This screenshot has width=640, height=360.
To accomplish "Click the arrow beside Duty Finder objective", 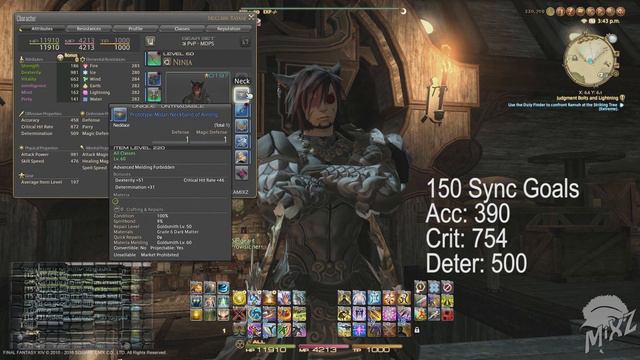I will coord(622,105).
